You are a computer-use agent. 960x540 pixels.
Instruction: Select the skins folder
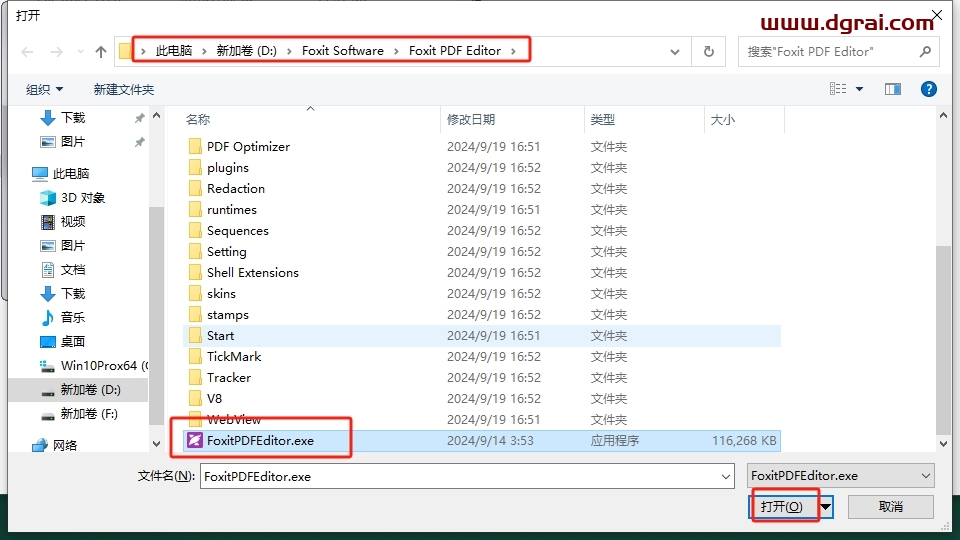pos(221,293)
